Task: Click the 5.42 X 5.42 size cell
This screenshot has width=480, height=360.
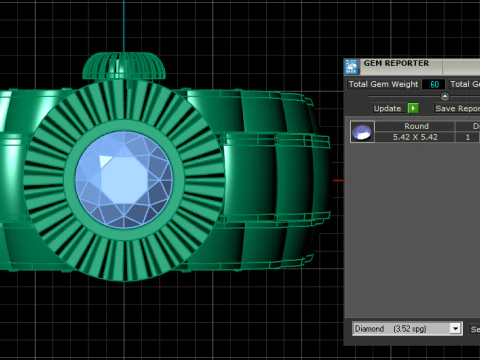Action: [415, 137]
